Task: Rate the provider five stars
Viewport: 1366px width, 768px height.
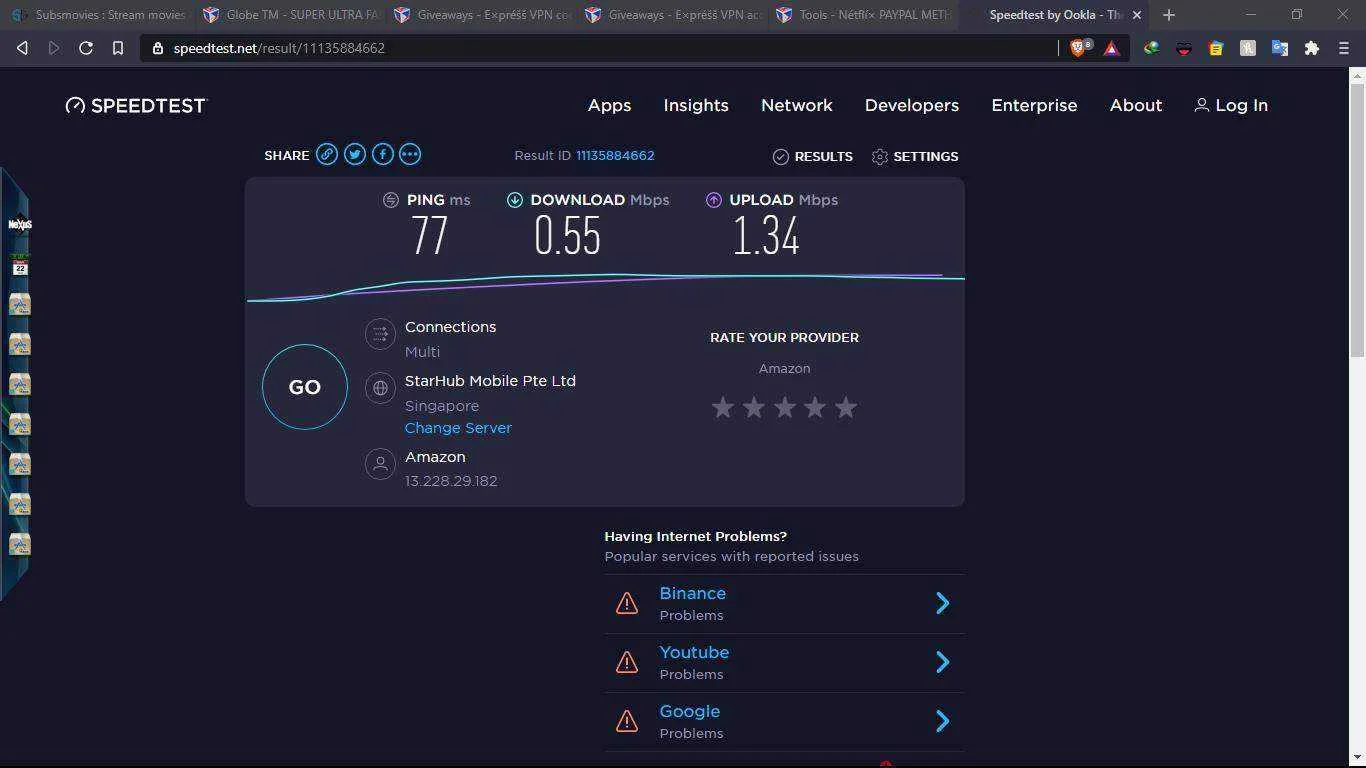Action: click(846, 407)
